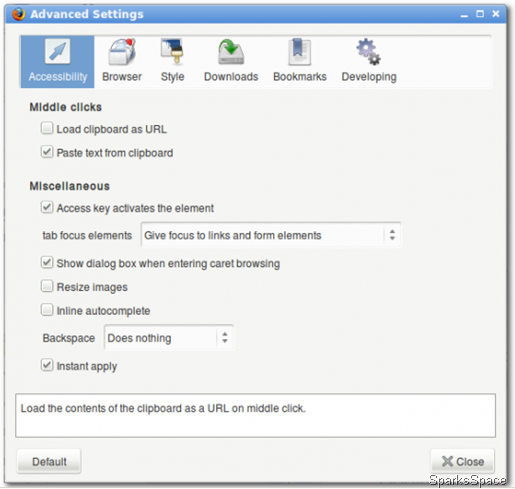The width and height of the screenshot is (515, 489).
Task: Enable the Resize images checkbox
Action: (x=47, y=286)
